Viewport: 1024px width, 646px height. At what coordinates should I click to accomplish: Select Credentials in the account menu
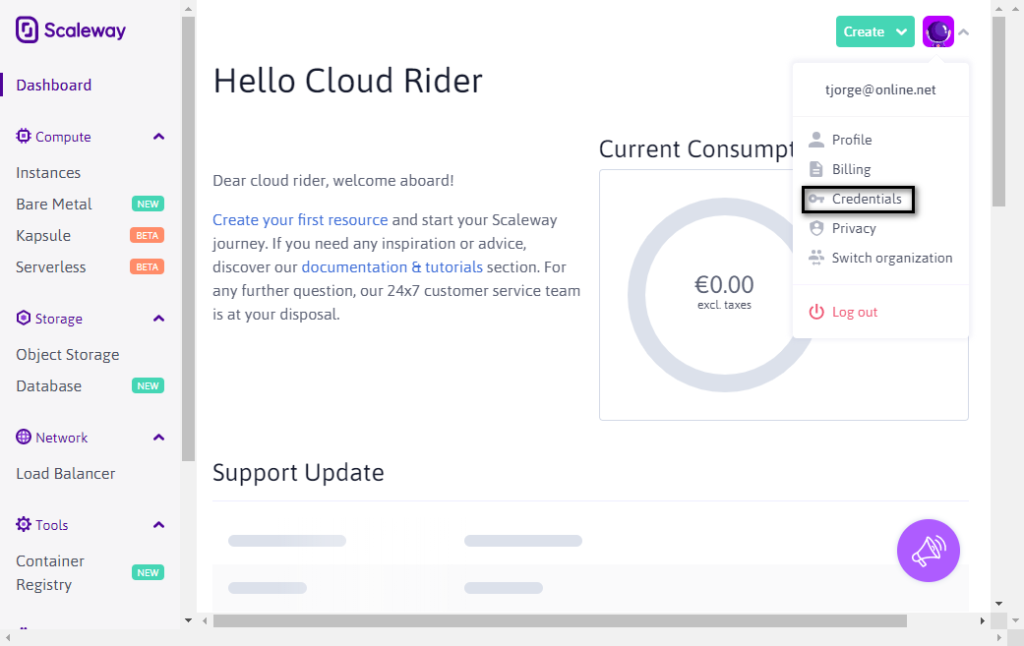point(858,199)
